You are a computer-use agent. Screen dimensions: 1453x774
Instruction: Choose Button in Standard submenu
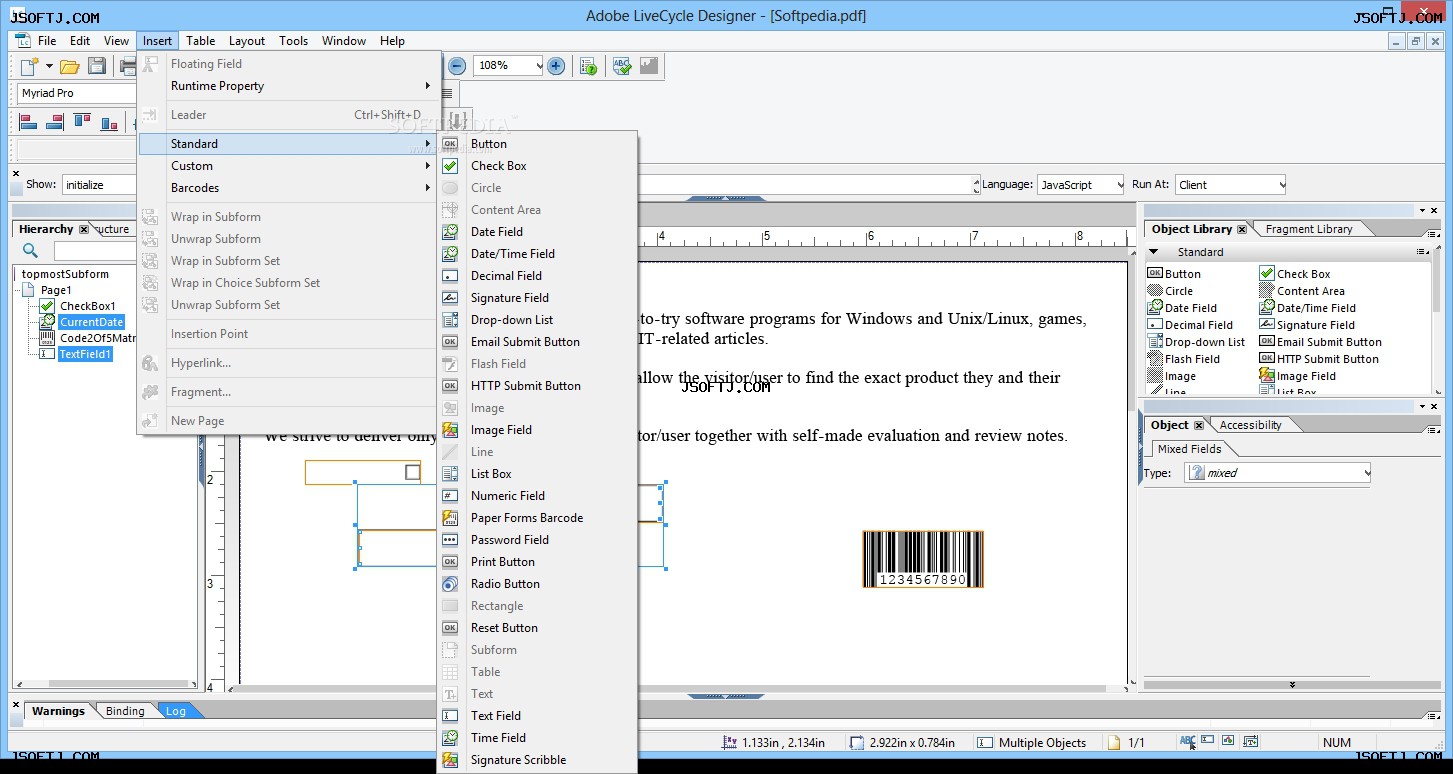click(x=537, y=144)
